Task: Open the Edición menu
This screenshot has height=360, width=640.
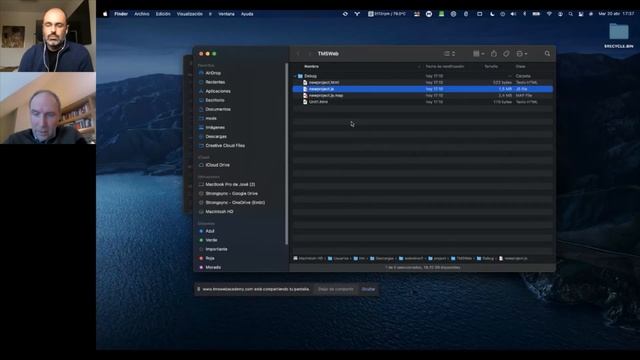Action: coord(163,14)
